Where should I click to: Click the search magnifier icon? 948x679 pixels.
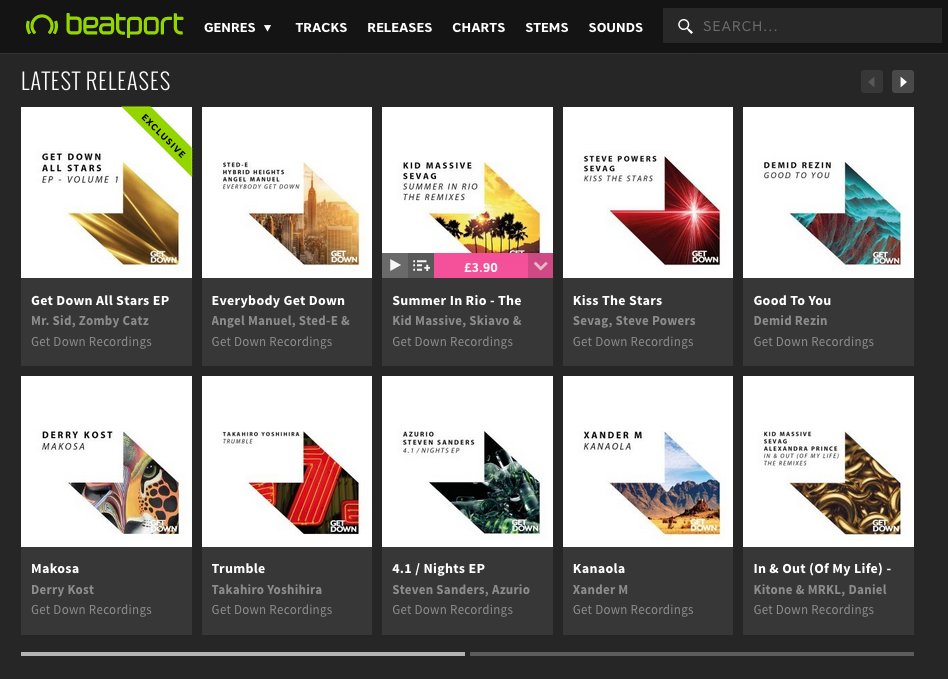[685, 26]
